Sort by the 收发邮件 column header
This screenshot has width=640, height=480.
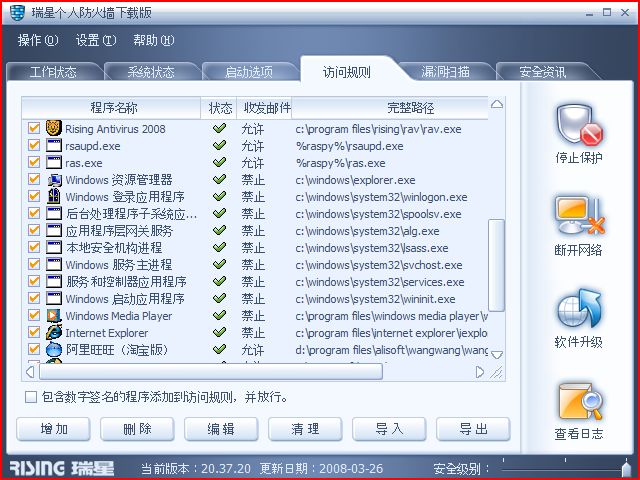[264, 108]
